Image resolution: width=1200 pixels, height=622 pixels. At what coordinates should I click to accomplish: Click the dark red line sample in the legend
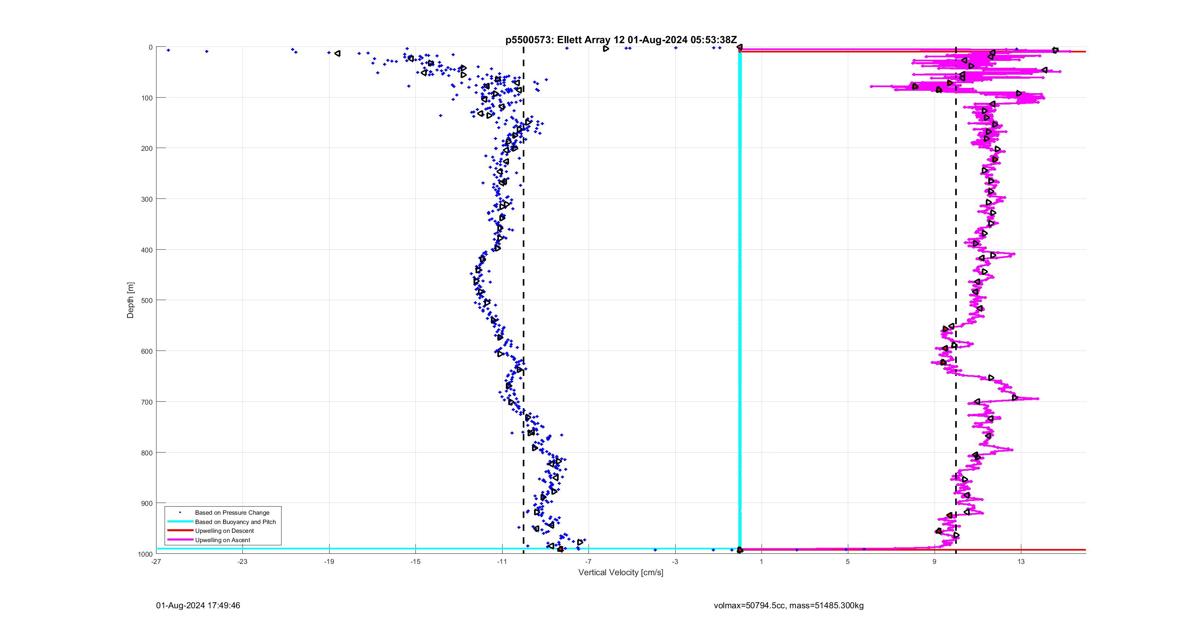point(178,531)
